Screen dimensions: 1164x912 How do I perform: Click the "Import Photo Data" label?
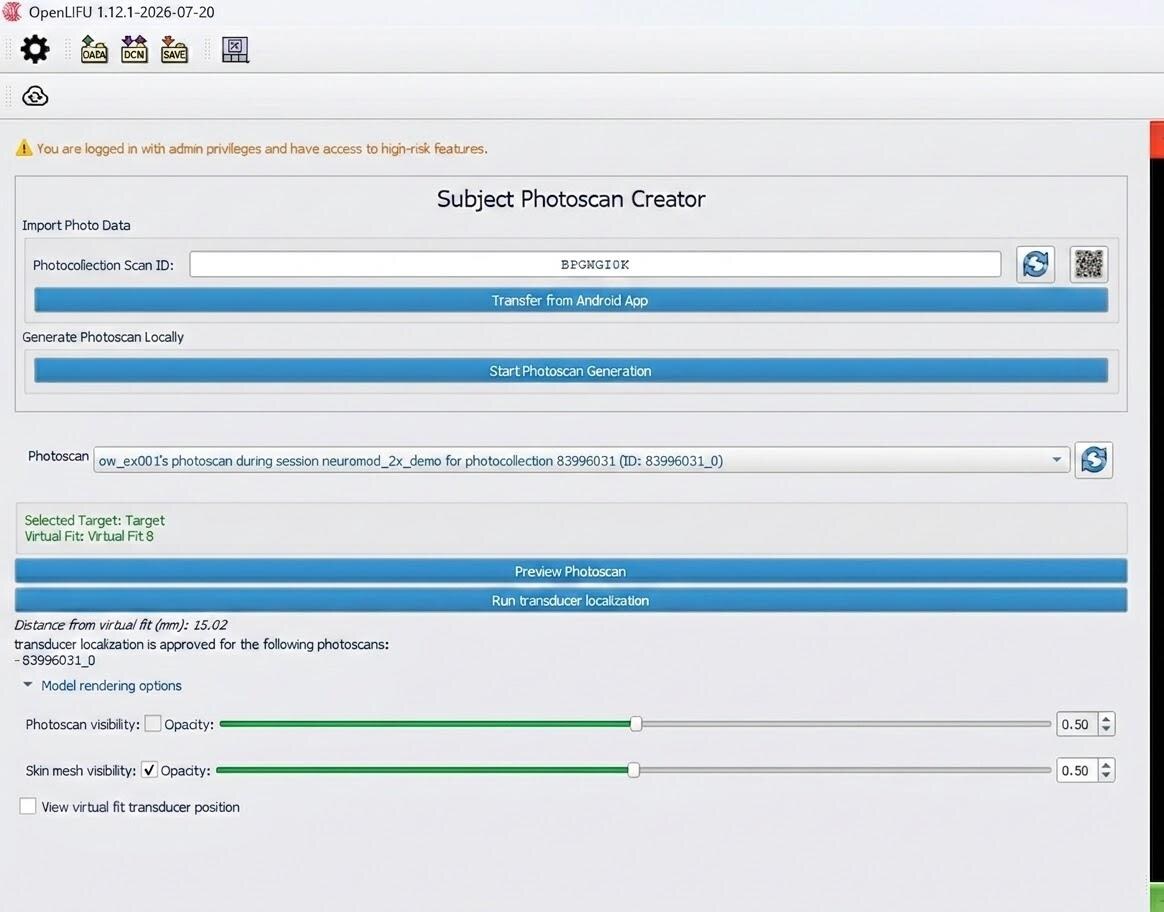(76, 225)
